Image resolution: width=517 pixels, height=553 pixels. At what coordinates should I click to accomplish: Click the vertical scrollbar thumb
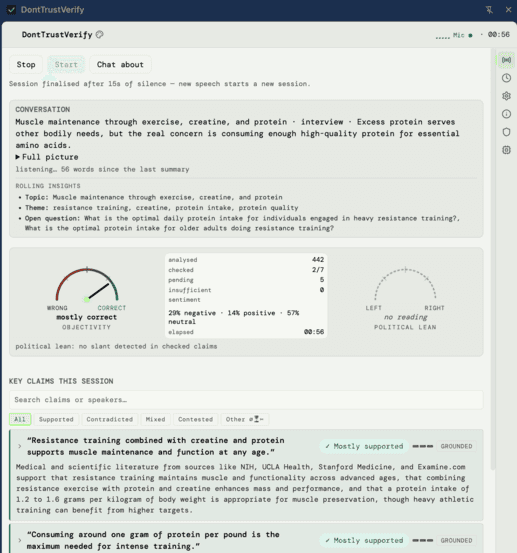click(x=493, y=259)
